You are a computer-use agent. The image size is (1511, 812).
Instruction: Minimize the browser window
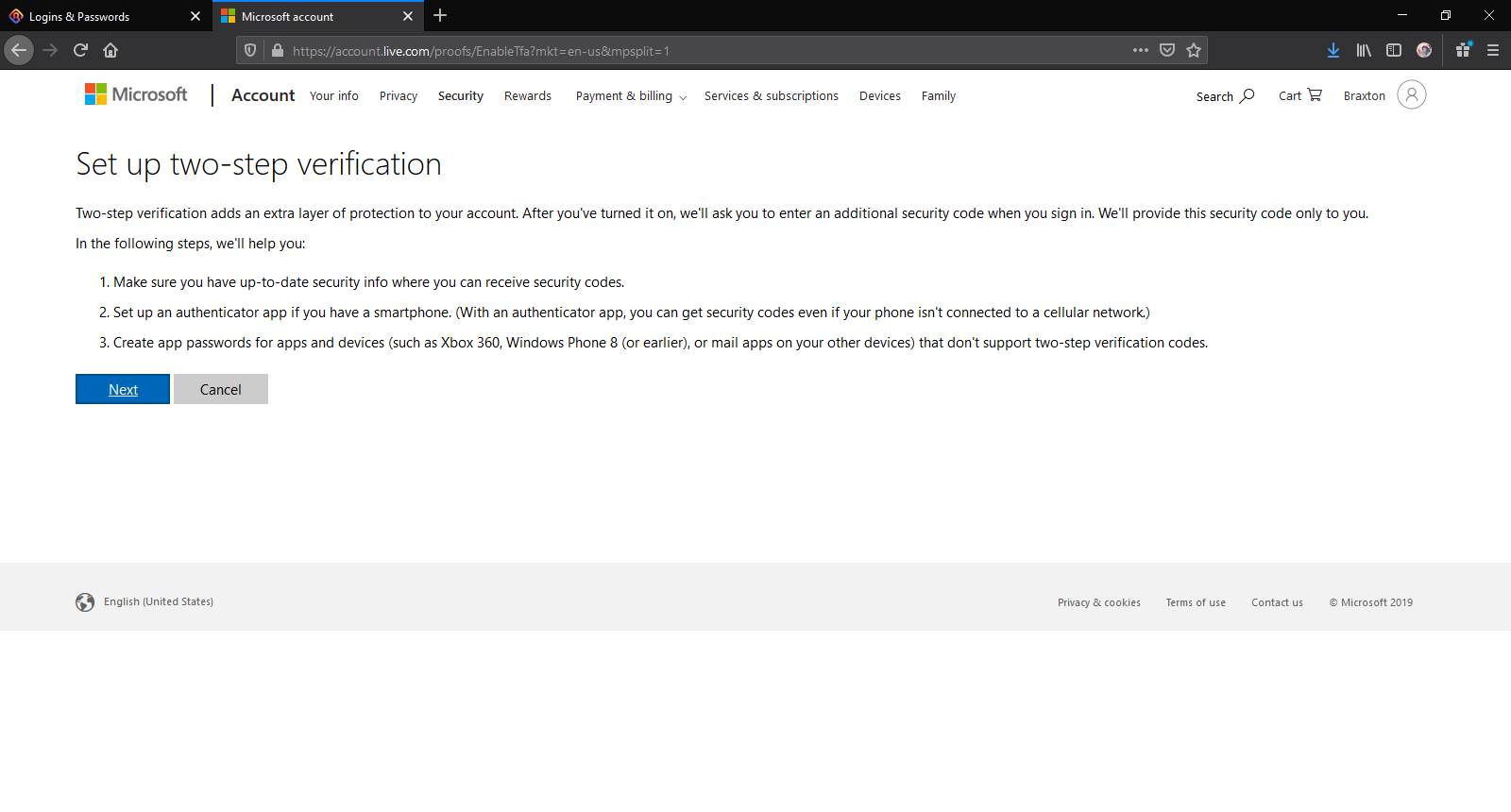click(x=1402, y=15)
